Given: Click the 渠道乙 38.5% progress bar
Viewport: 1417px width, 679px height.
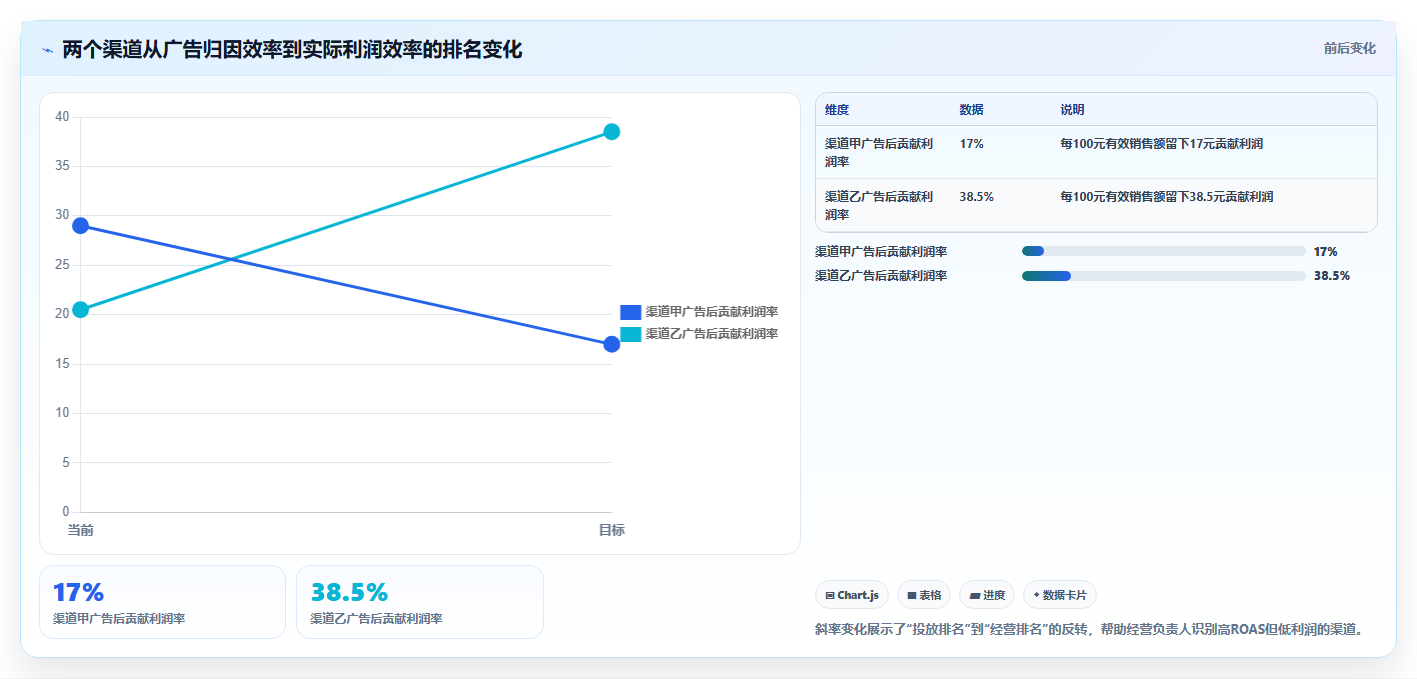Looking at the screenshot, I should coord(1164,275).
